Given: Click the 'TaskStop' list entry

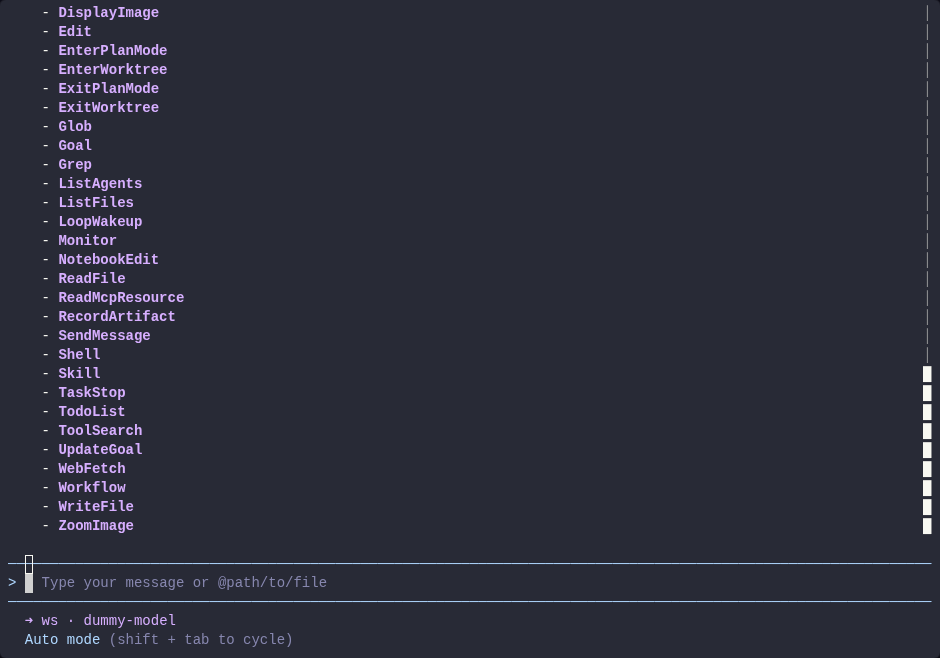Looking at the screenshot, I should 92,393.
